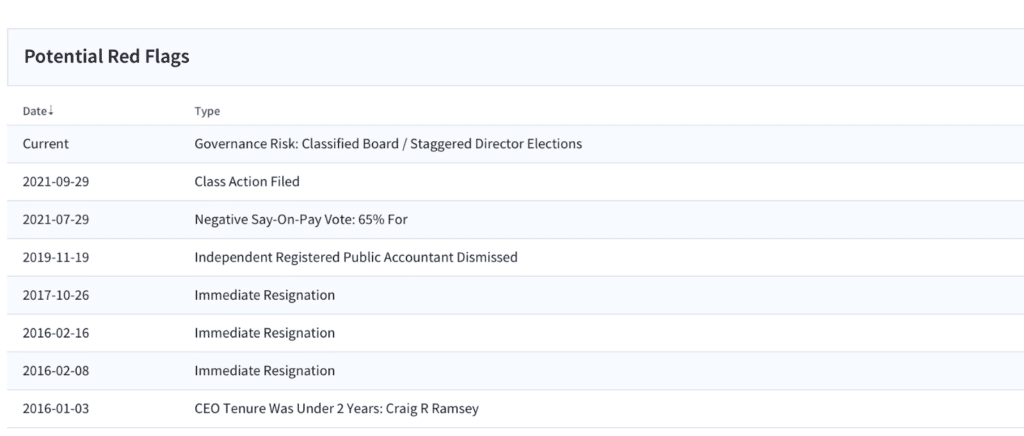This screenshot has height=436, width=1024.
Task: Open the Governance Risk: Classified Board entry
Action: coord(388,144)
